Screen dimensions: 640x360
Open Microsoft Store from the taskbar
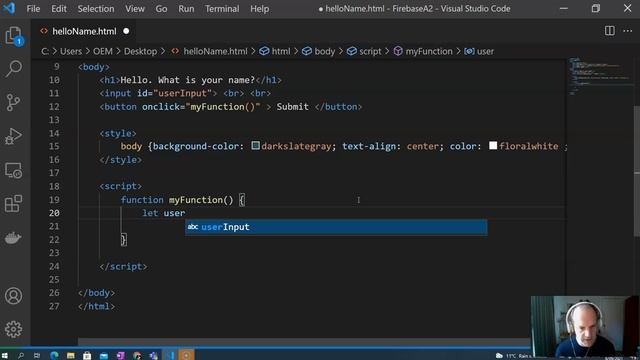(87, 356)
